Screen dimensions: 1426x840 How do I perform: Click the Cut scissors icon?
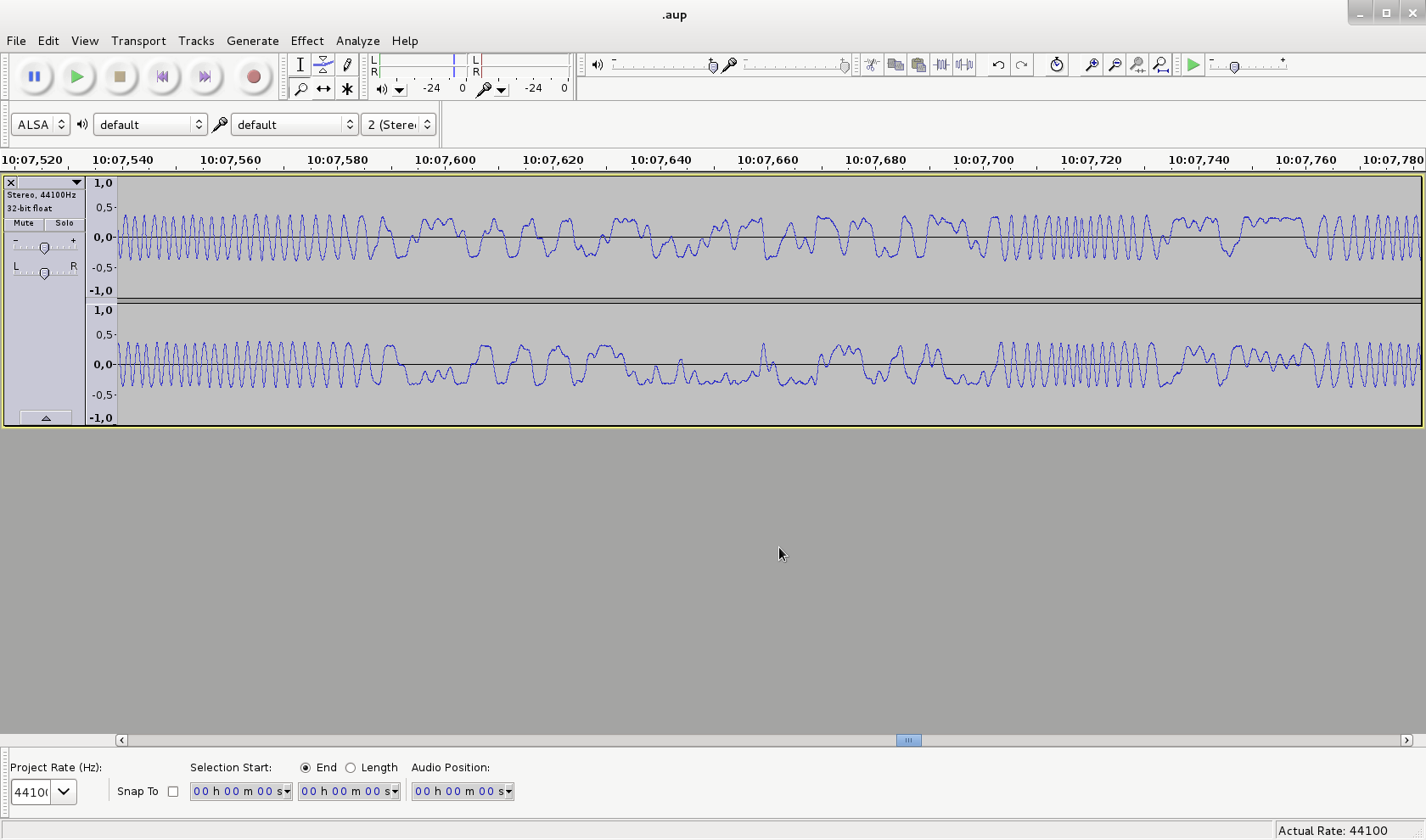[873, 64]
